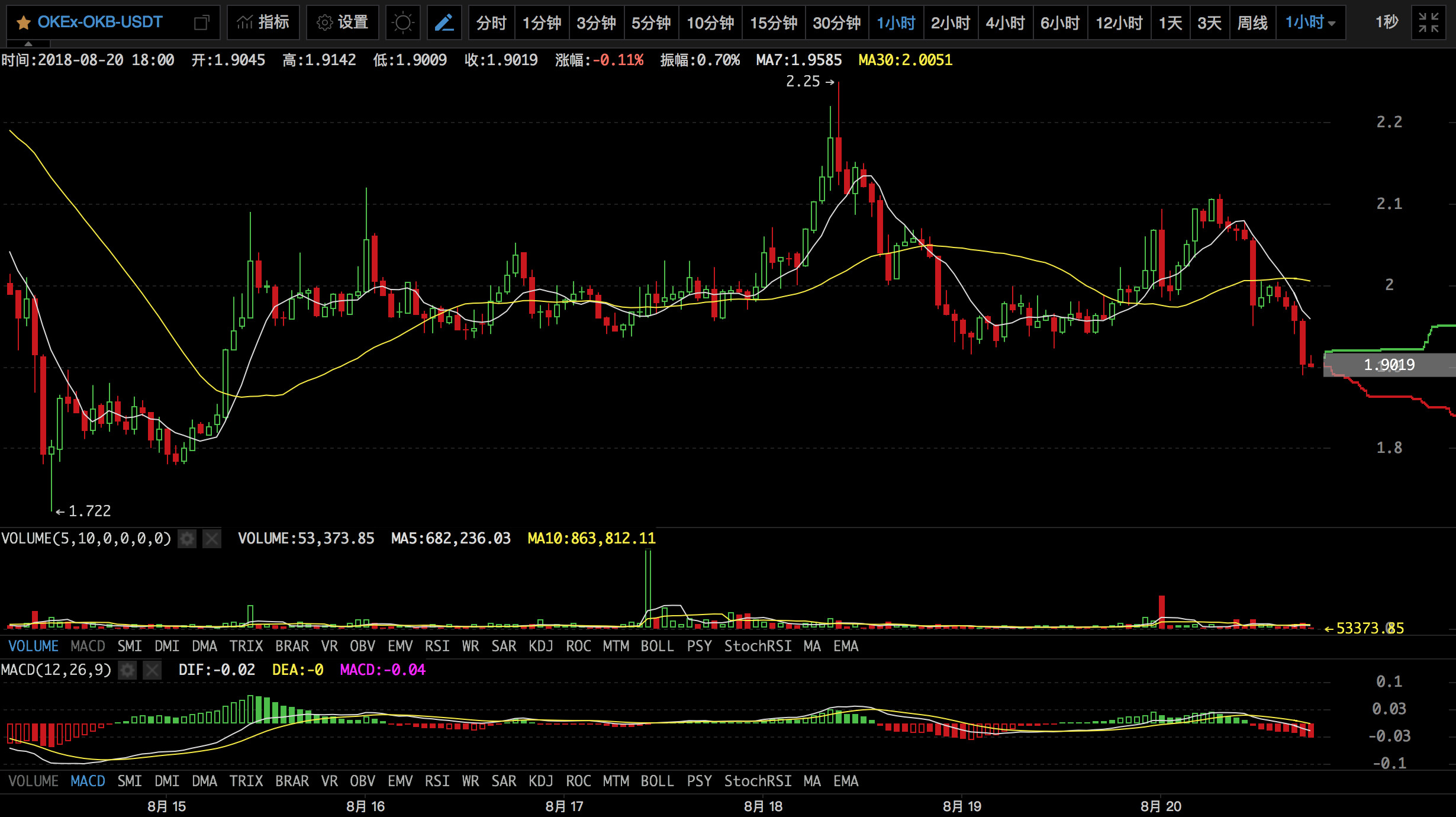Viewport: 1456px width, 817px height.
Task: Select VR in the upper indicator row
Action: click(330, 646)
